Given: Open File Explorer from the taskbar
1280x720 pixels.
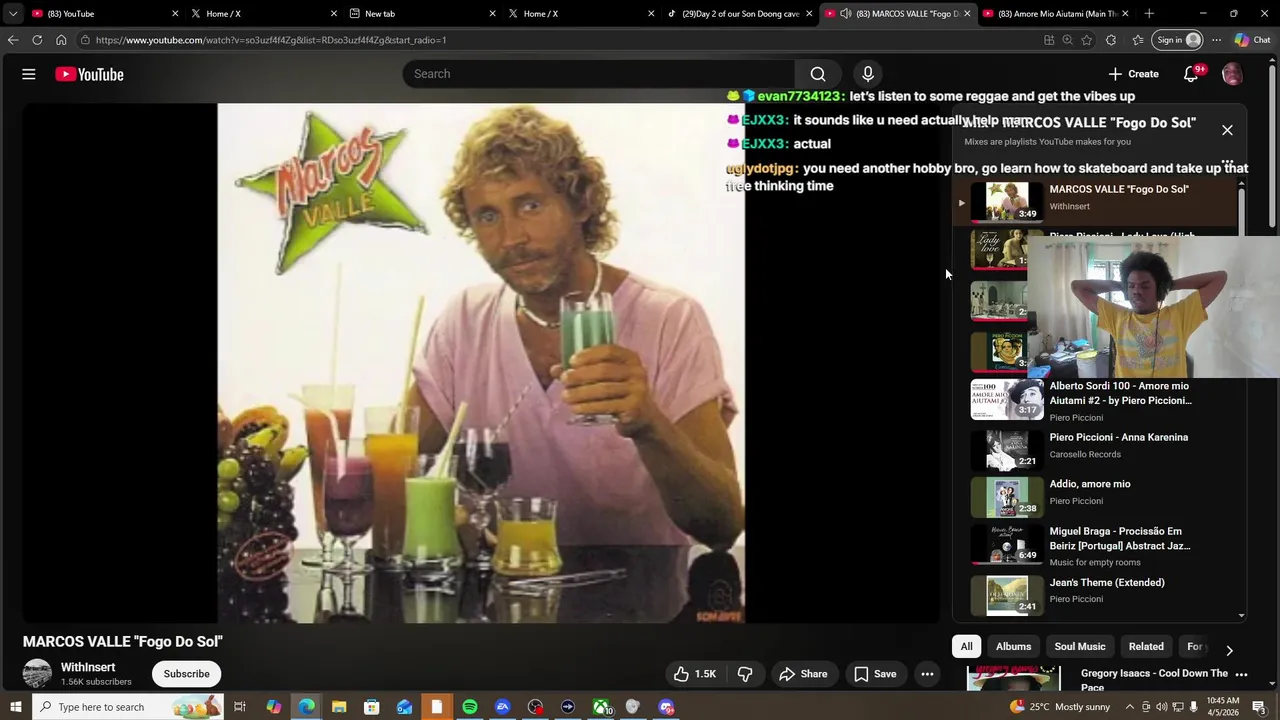Looking at the screenshot, I should [339, 707].
